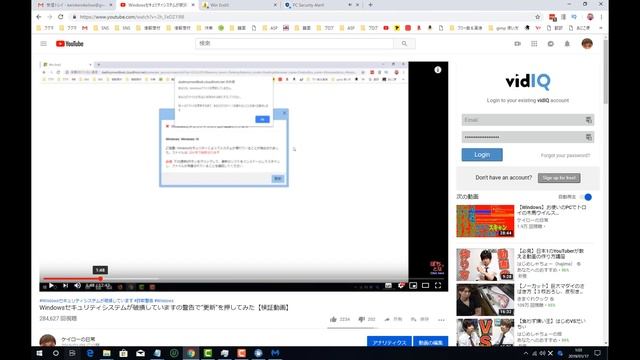Open the Microsoft Store taskbar icon
Image resolution: width=640 pixels, height=360 pixels.
coord(123,353)
